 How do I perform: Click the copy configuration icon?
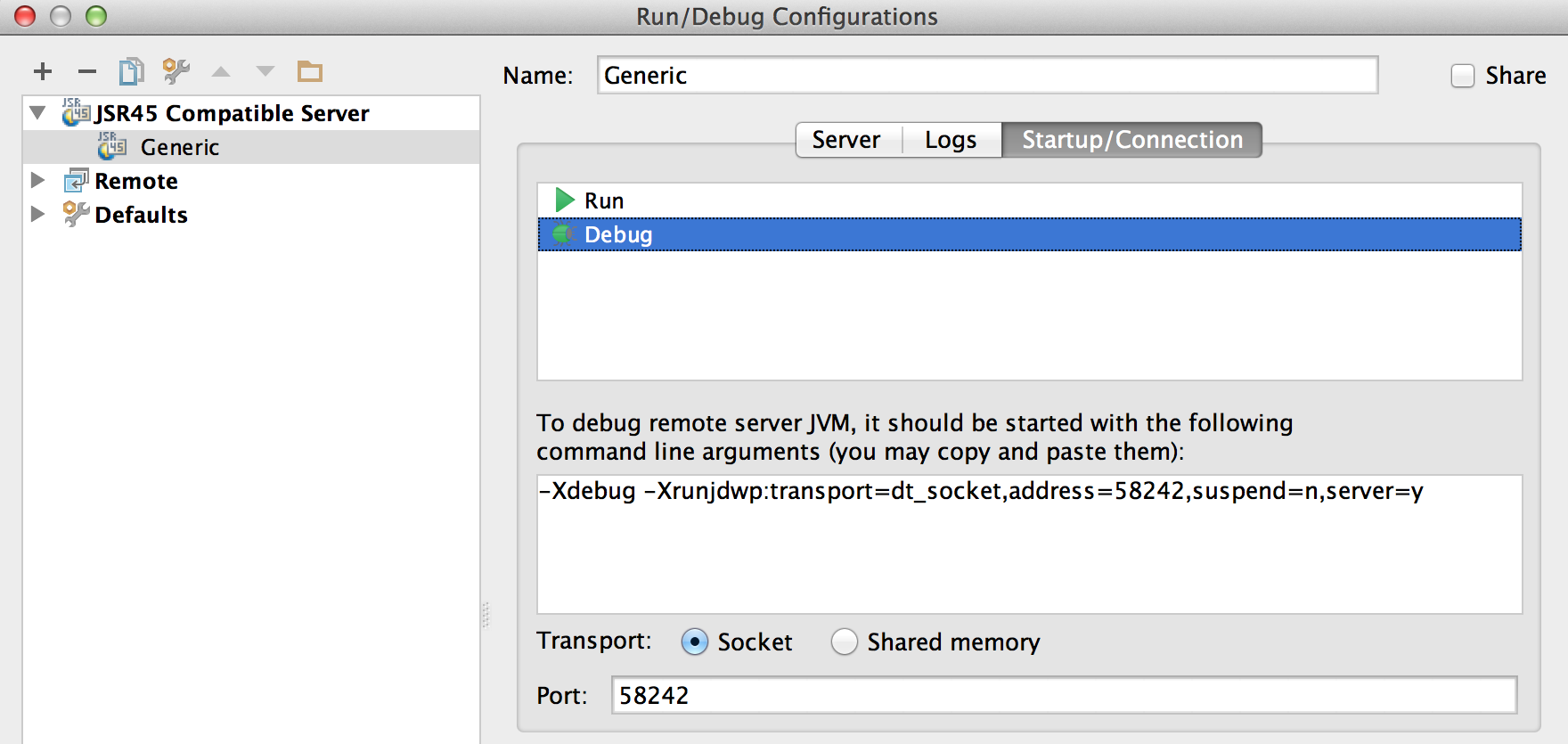click(131, 71)
